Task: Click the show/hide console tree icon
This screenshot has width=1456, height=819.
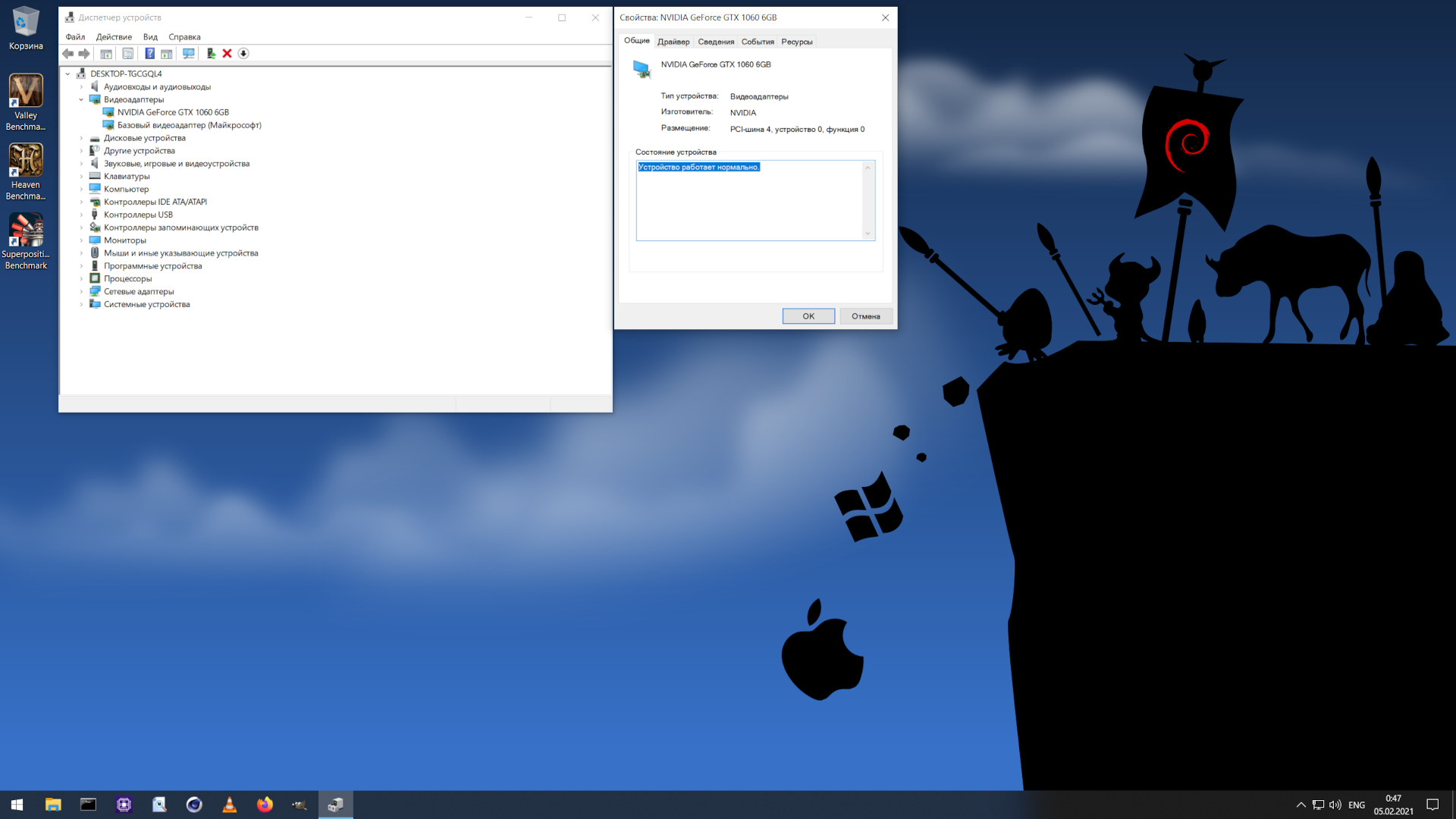Action: (106, 53)
